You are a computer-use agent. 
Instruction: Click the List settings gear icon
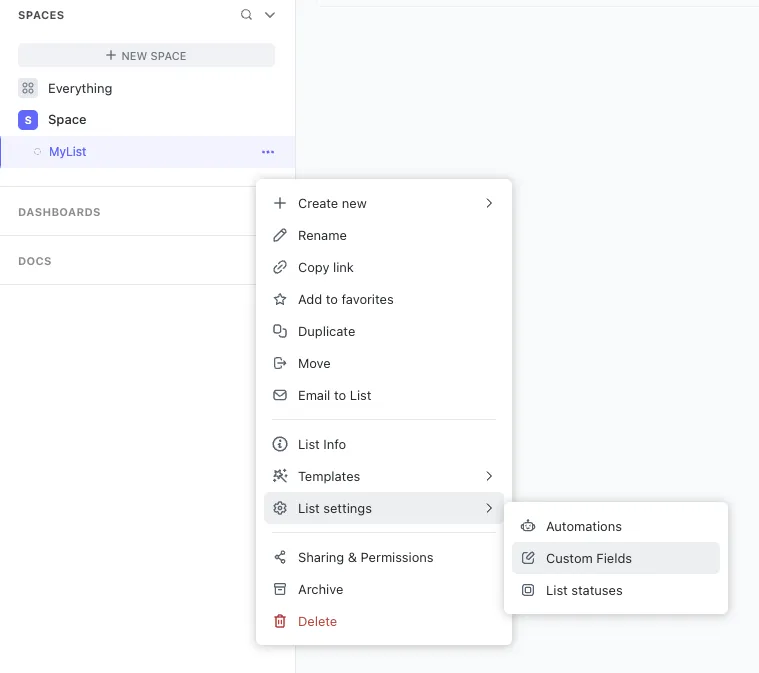coord(280,508)
